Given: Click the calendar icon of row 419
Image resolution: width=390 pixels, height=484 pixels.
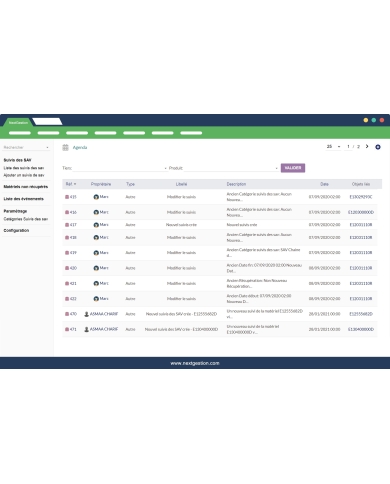Looking at the screenshot, I should click(x=67, y=253).
